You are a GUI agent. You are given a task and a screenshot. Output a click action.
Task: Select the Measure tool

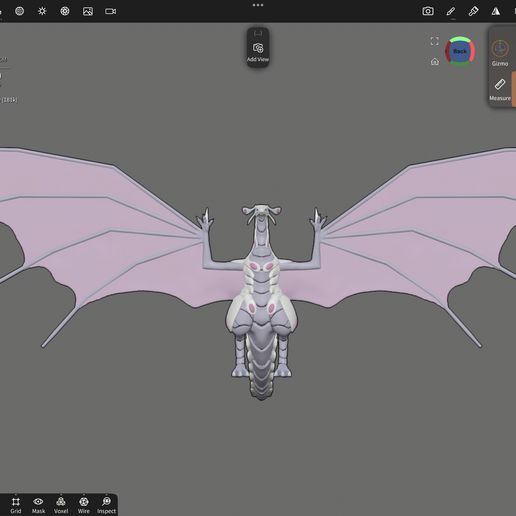(500, 89)
